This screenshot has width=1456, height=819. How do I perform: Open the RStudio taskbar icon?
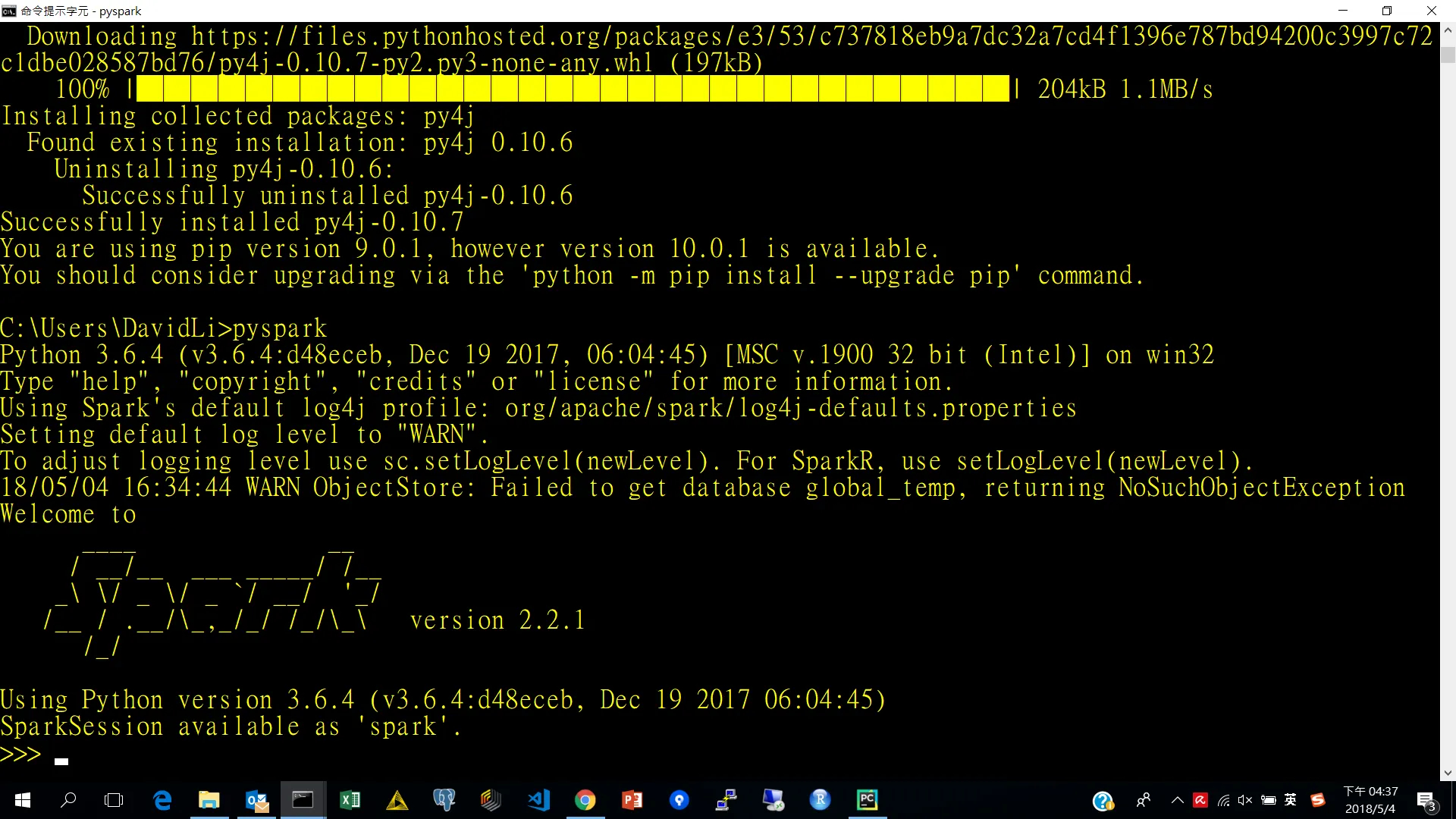click(x=820, y=800)
